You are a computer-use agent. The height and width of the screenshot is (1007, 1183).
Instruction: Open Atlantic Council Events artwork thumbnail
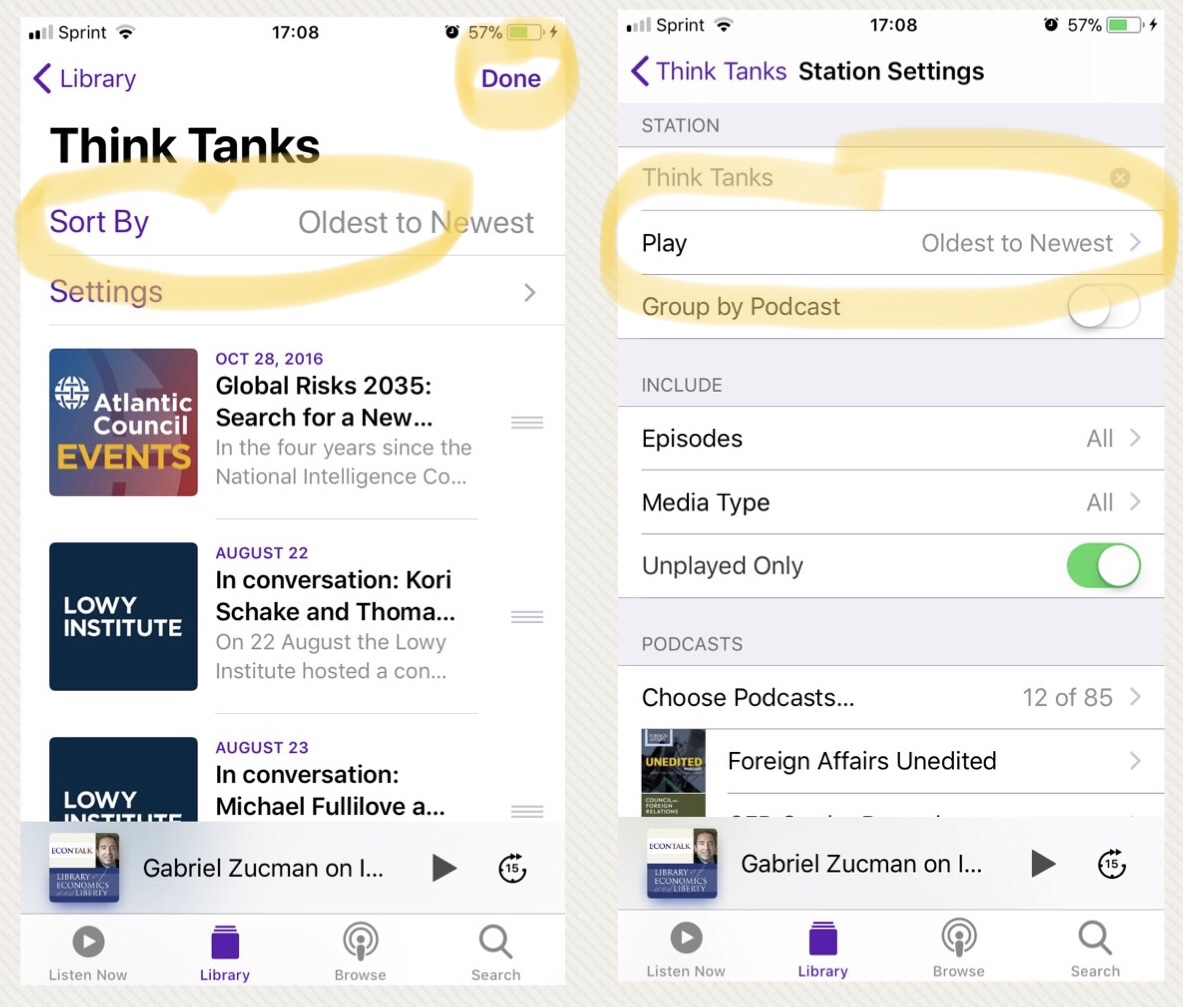(x=123, y=422)
